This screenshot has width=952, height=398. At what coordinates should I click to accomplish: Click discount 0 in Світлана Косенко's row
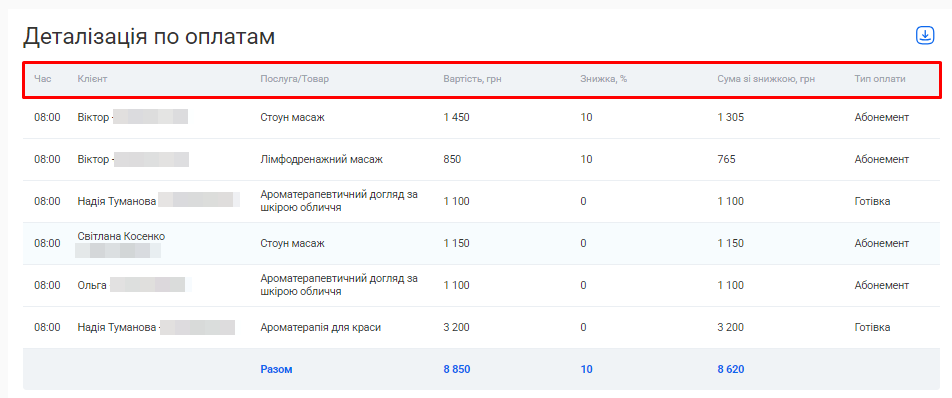click(583, 243)
